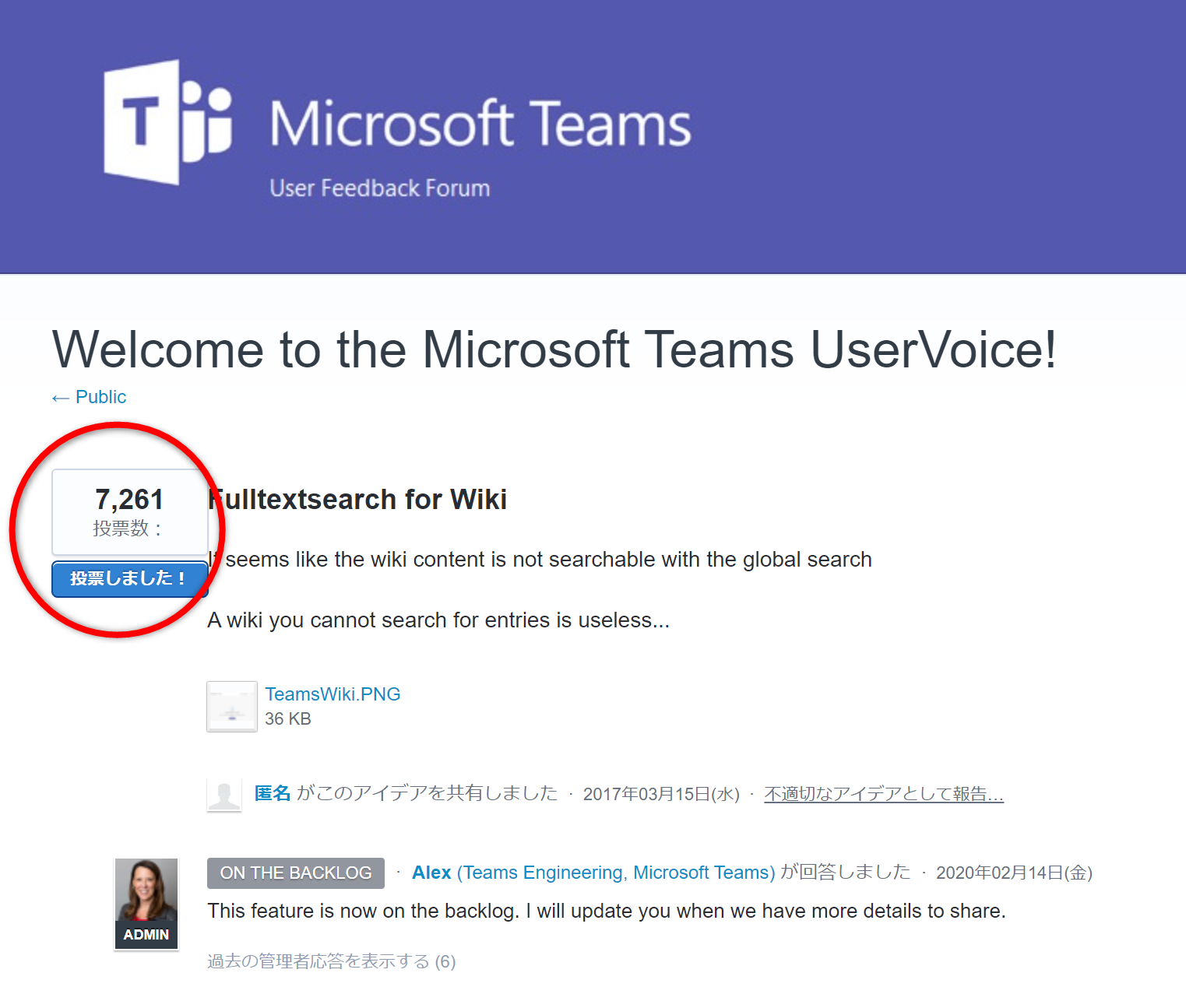
Task: Open the Microsoft Teams banner title
Action: click(480, 124)
